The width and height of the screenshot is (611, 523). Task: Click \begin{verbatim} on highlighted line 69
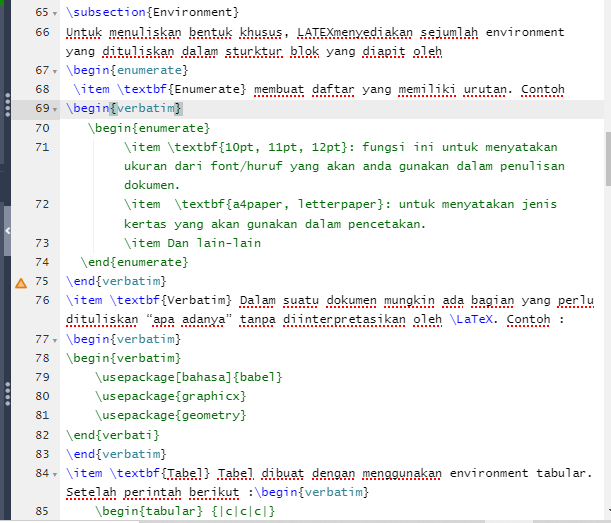[x=124, y=108]
